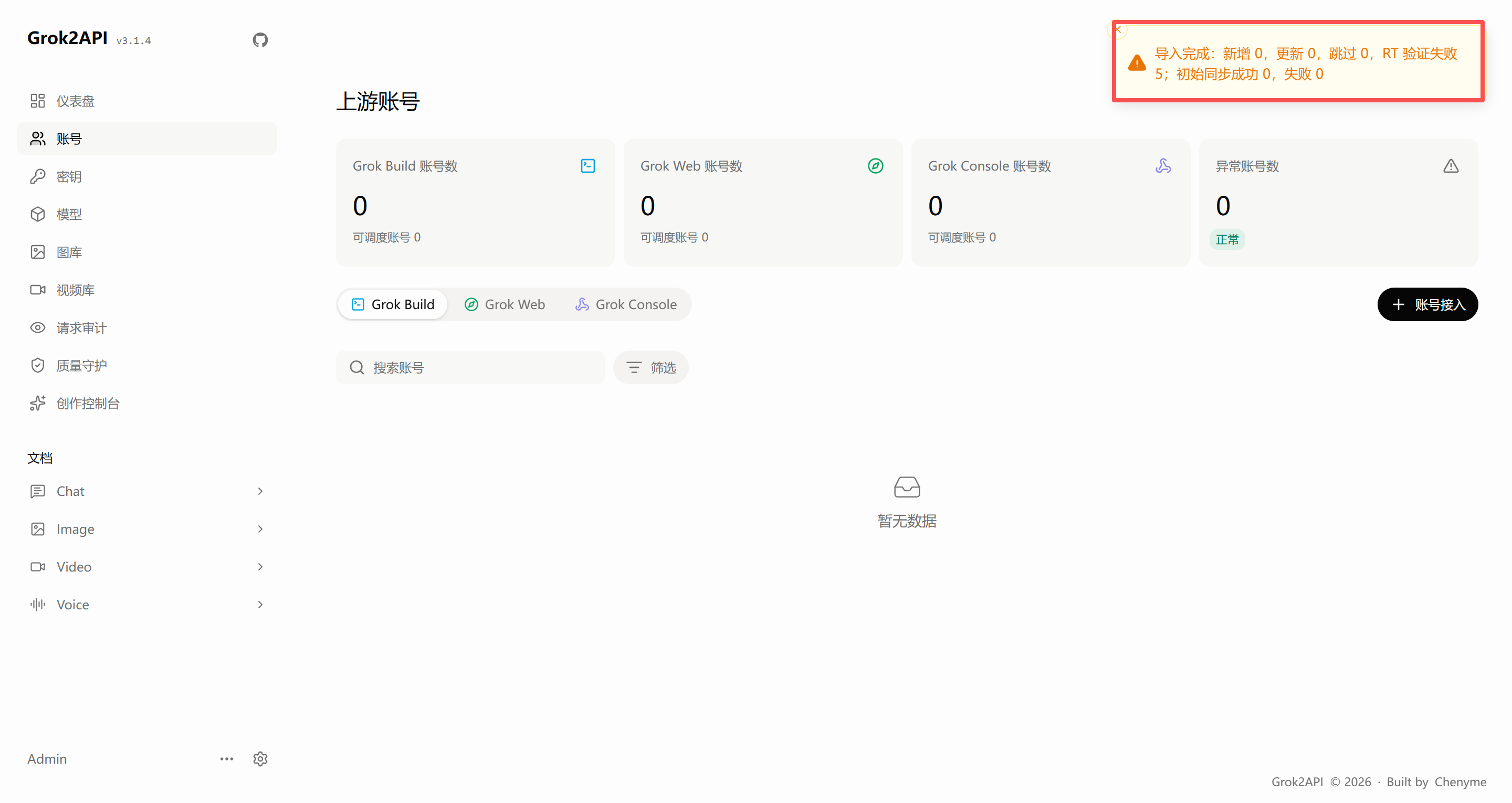Expand the Voice docs section
1512x803 pixels.
(x=147, y=605)
